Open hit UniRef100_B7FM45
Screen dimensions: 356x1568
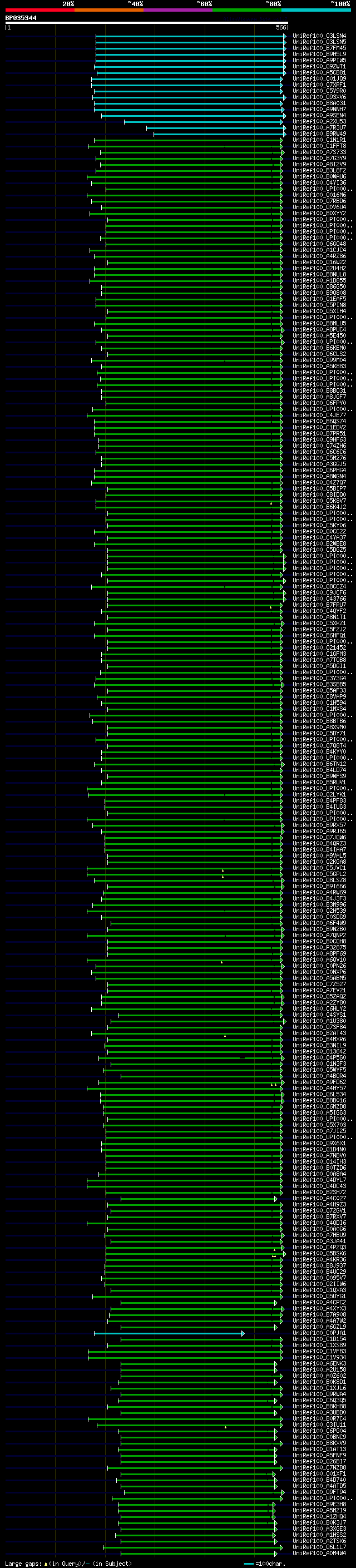319,48
